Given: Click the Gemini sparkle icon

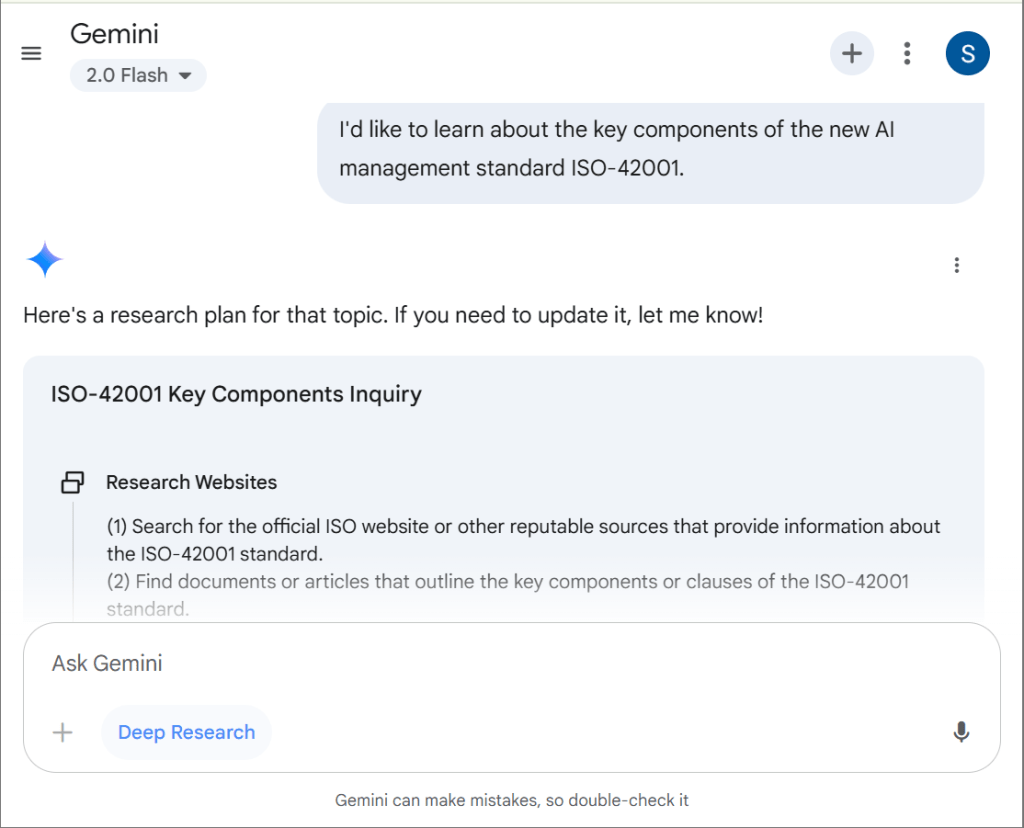Looking at the screenshot, I should [x=45, y=260].
